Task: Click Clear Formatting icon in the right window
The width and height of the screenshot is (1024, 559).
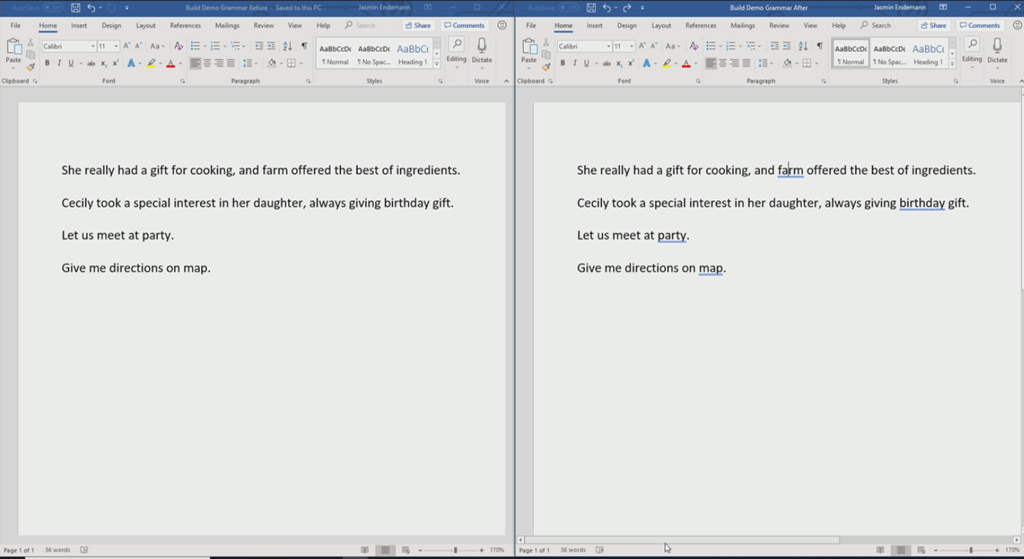Action: [693, 46]
